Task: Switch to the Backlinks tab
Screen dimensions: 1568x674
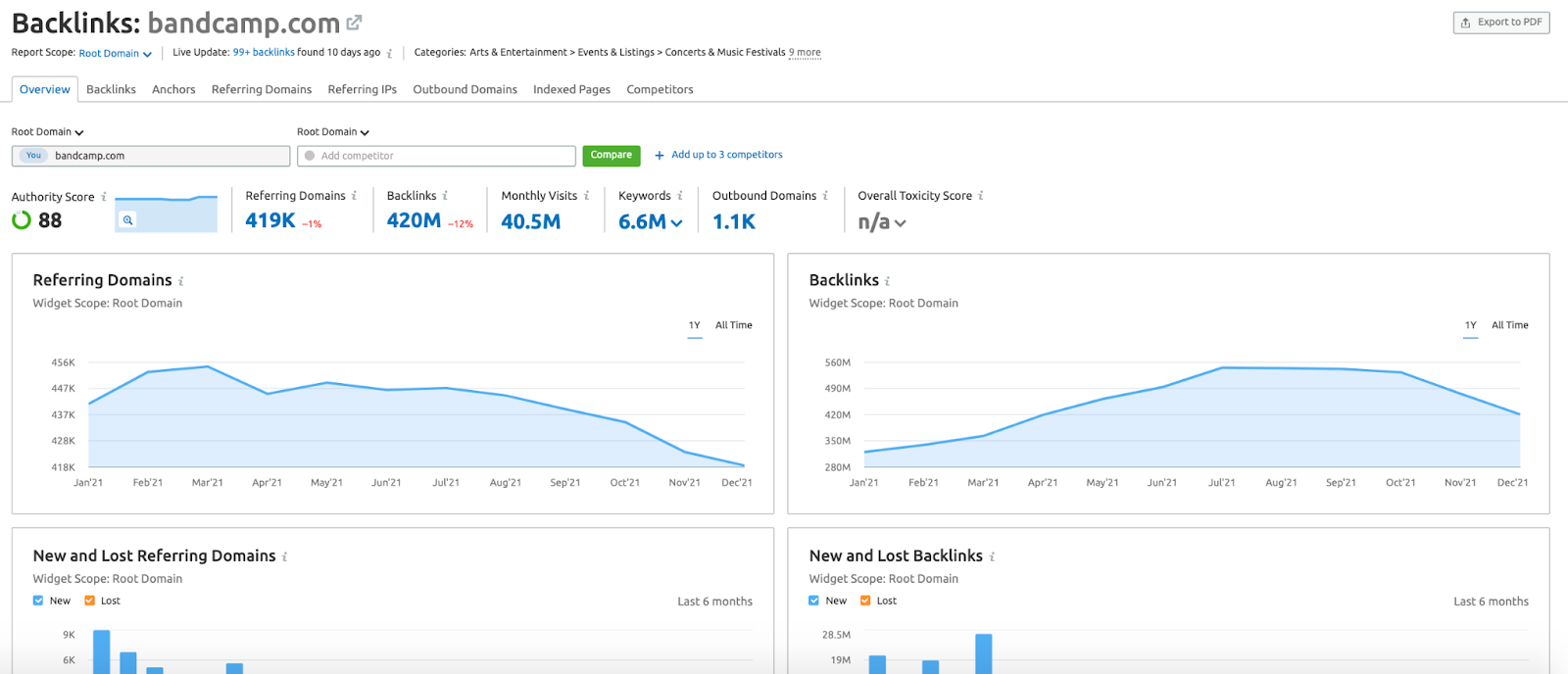Action: pos(111,89)
